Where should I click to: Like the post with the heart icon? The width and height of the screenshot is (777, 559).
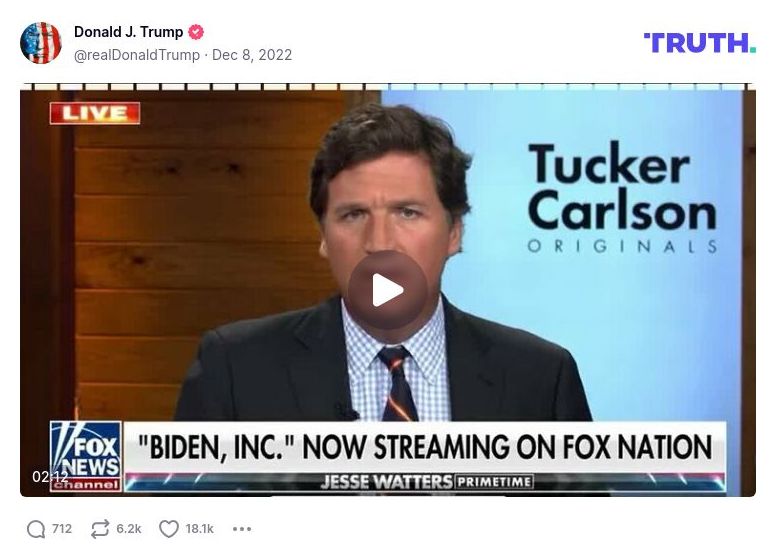[169, 529]
